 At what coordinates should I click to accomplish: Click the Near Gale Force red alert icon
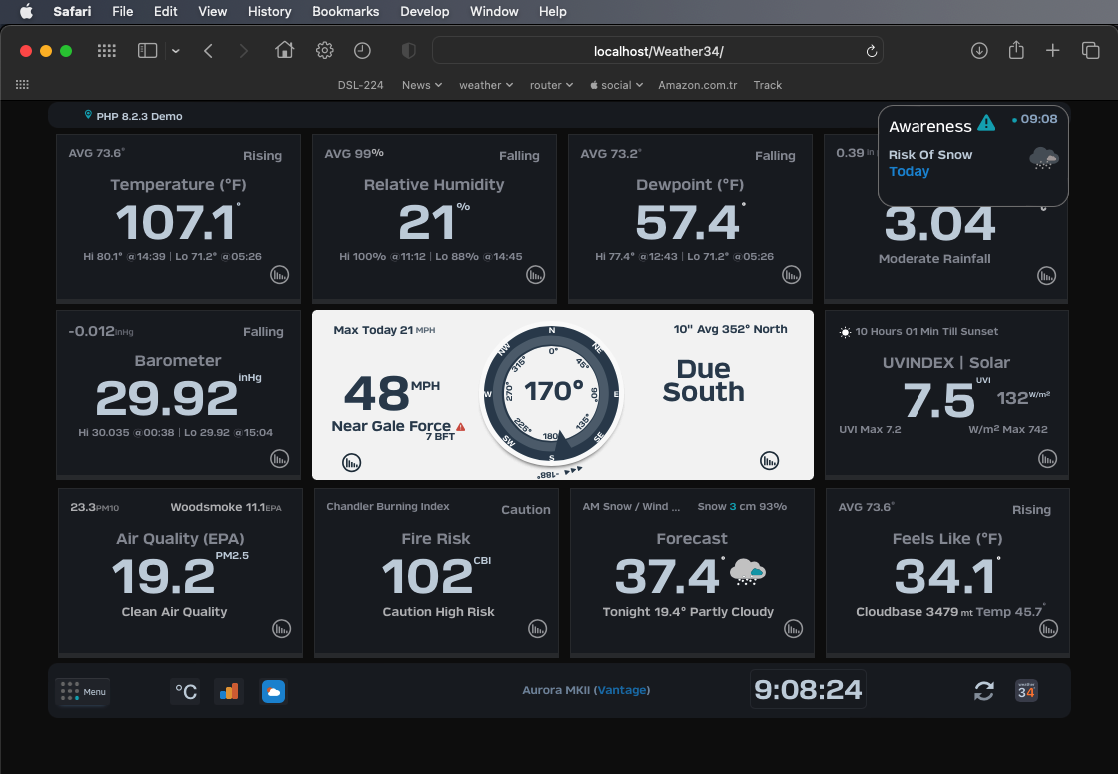461,427
